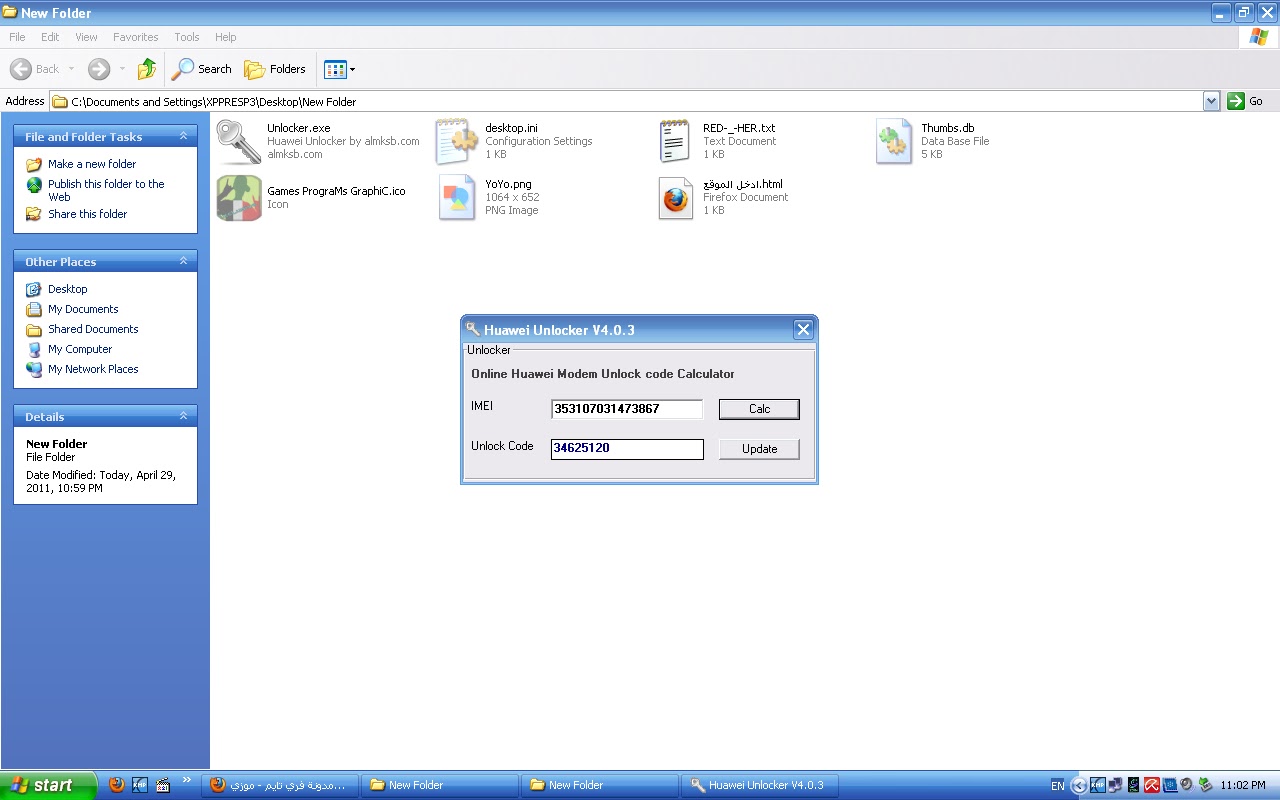Open Shared Documents link

pyautogui.click(x=93, y=329)
